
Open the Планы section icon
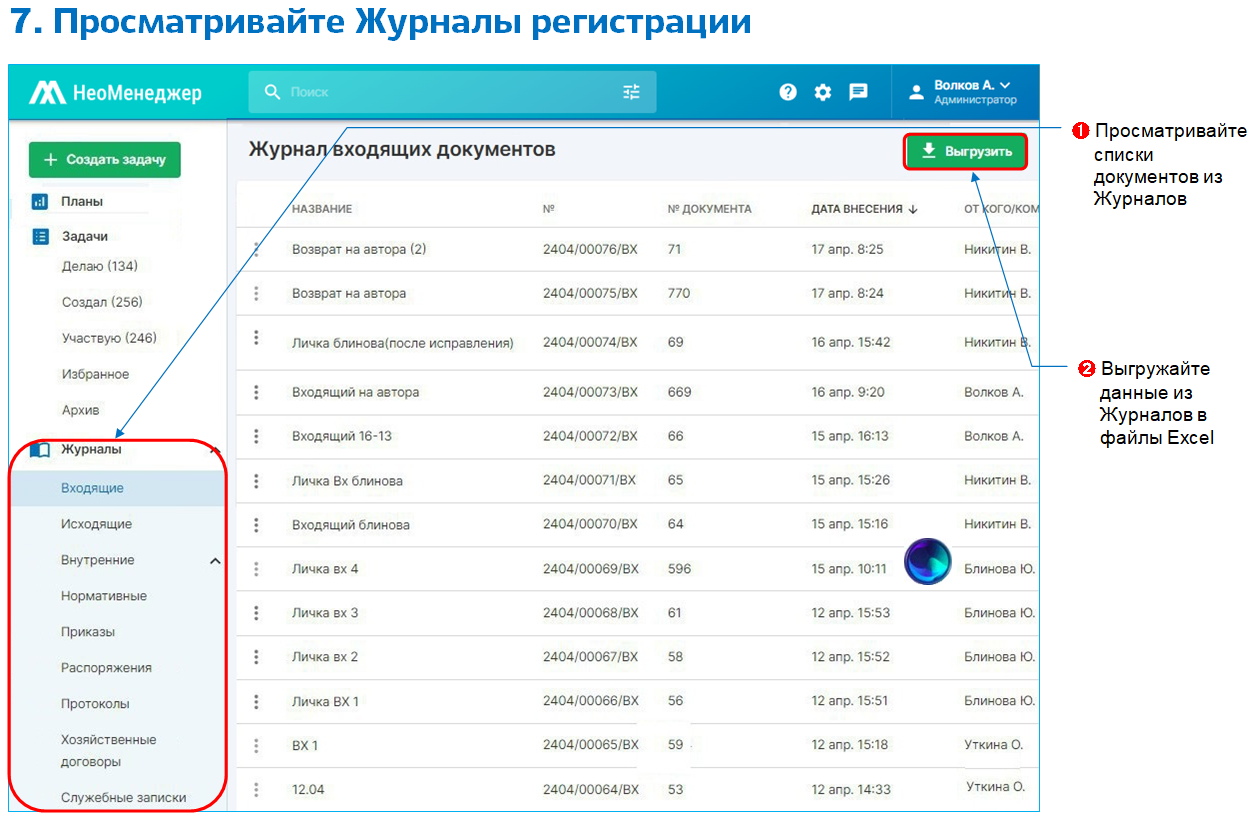coord(40,202)
